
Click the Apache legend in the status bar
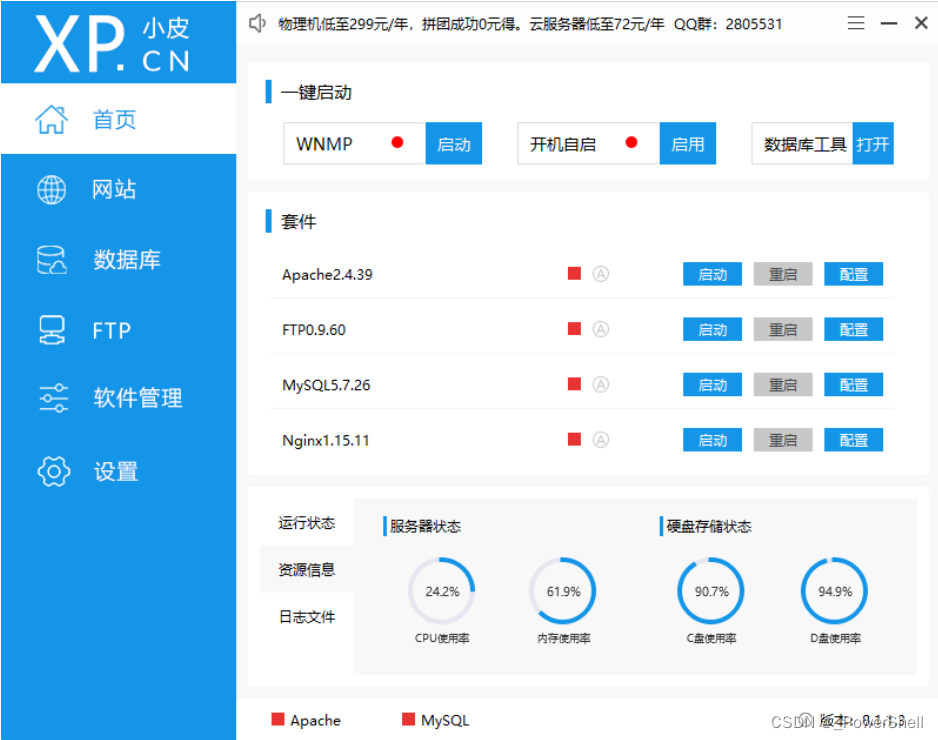coord(307,719)
